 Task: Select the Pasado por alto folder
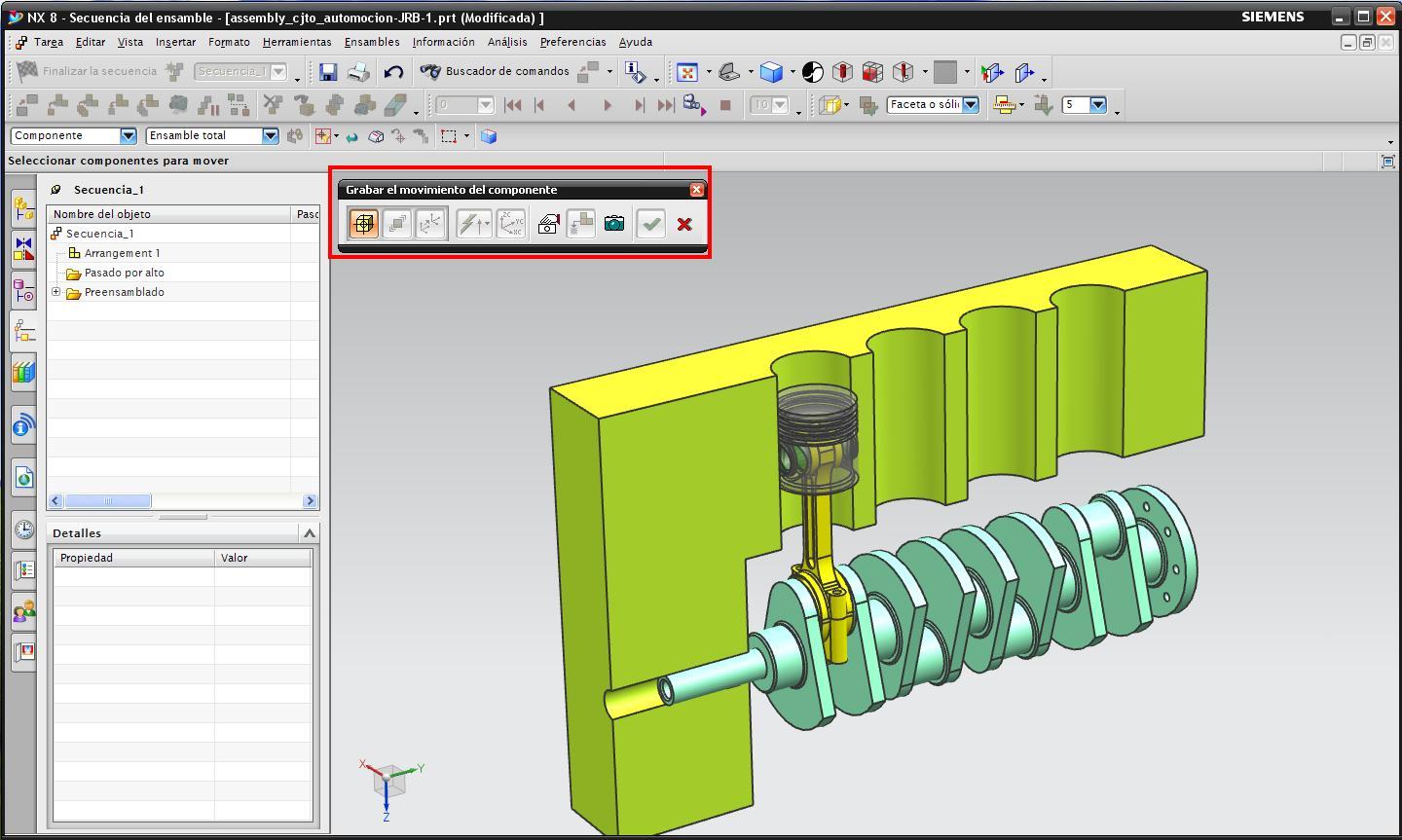pyautogui.click(x=124, y=273)
